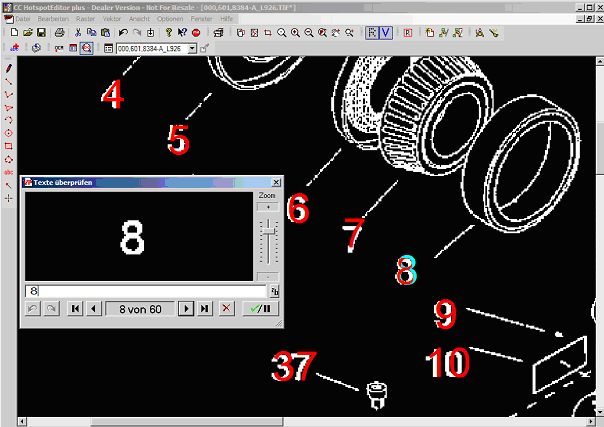The height and width of the screenshot is (427, 604).
Task: Select the closed polygon tool in the left toolbar
Action: (8, 107)
